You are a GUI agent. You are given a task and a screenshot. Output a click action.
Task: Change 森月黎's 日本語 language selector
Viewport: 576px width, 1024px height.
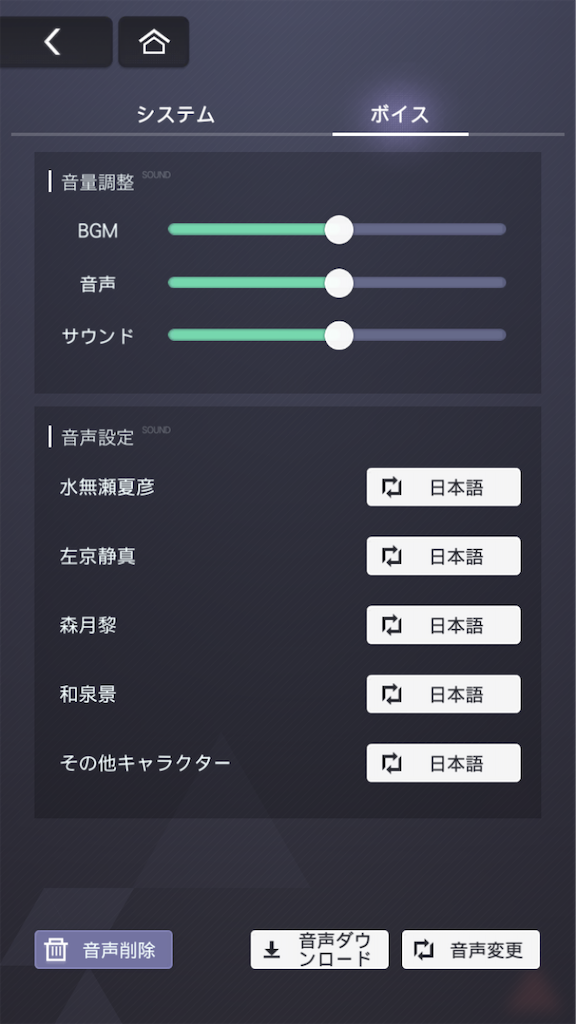click(x=443, y=625)
